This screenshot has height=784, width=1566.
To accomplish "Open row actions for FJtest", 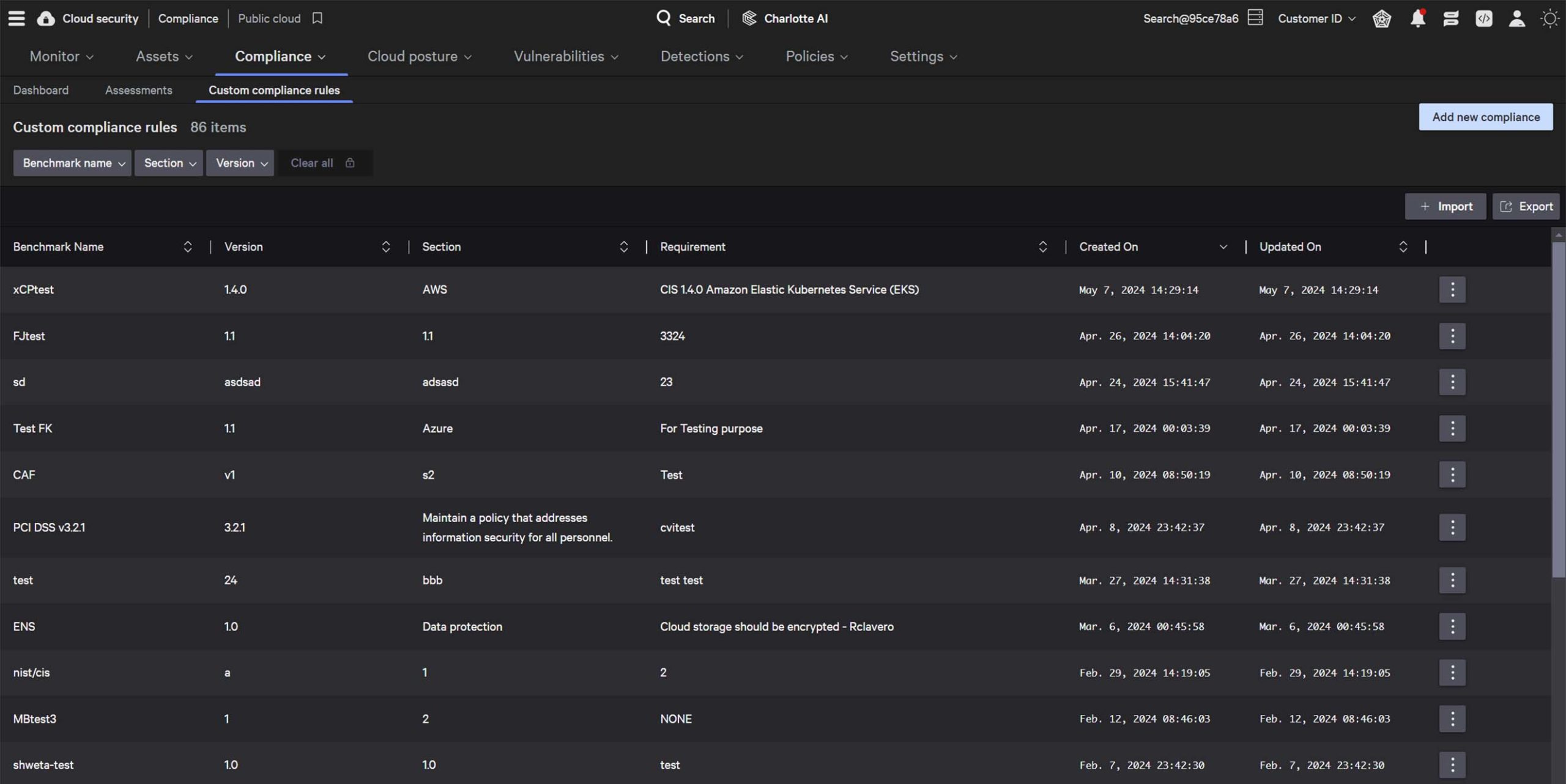I will click(1452, 336).
